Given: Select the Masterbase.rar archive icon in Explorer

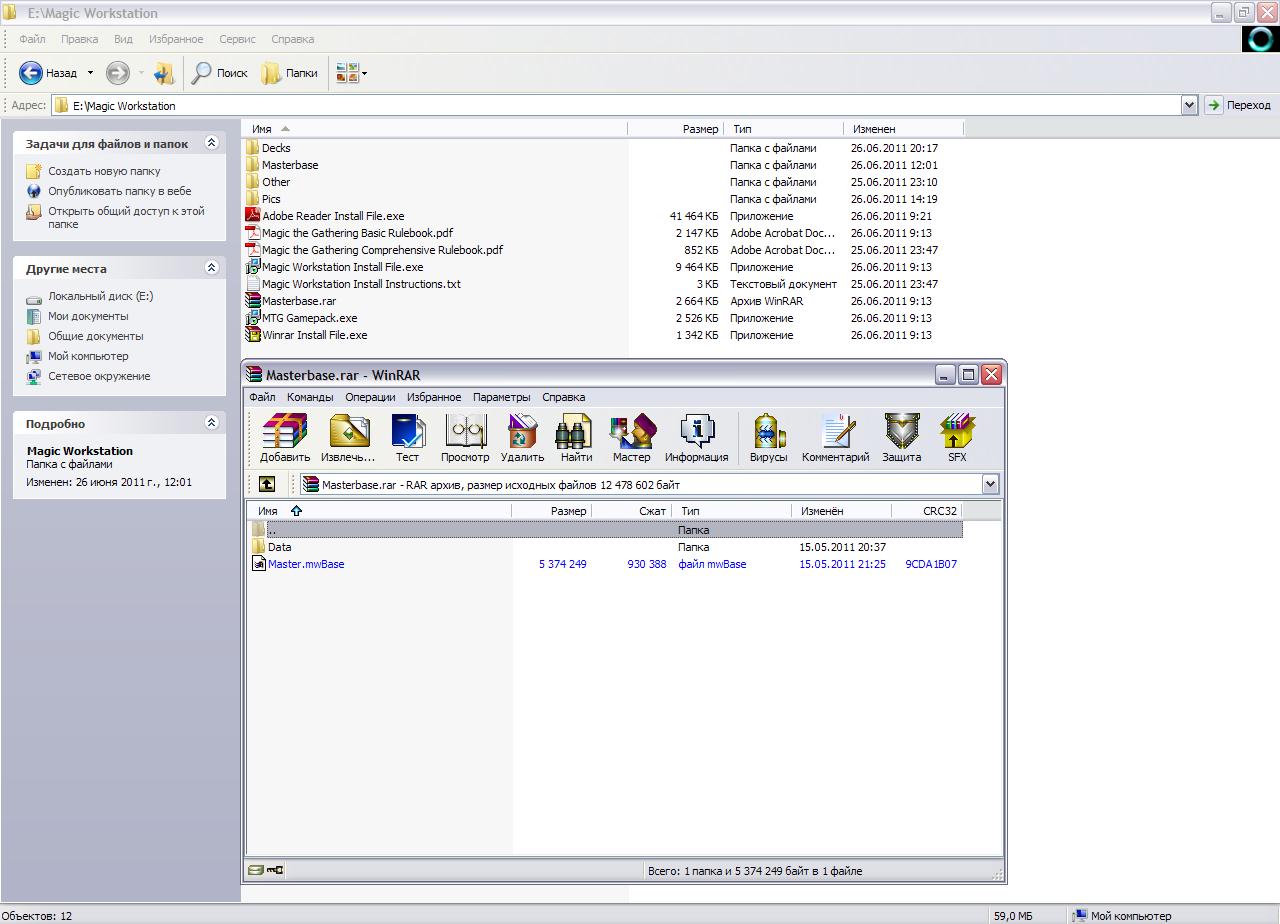Looking at the screenshot, I should (x=253, y=301).
